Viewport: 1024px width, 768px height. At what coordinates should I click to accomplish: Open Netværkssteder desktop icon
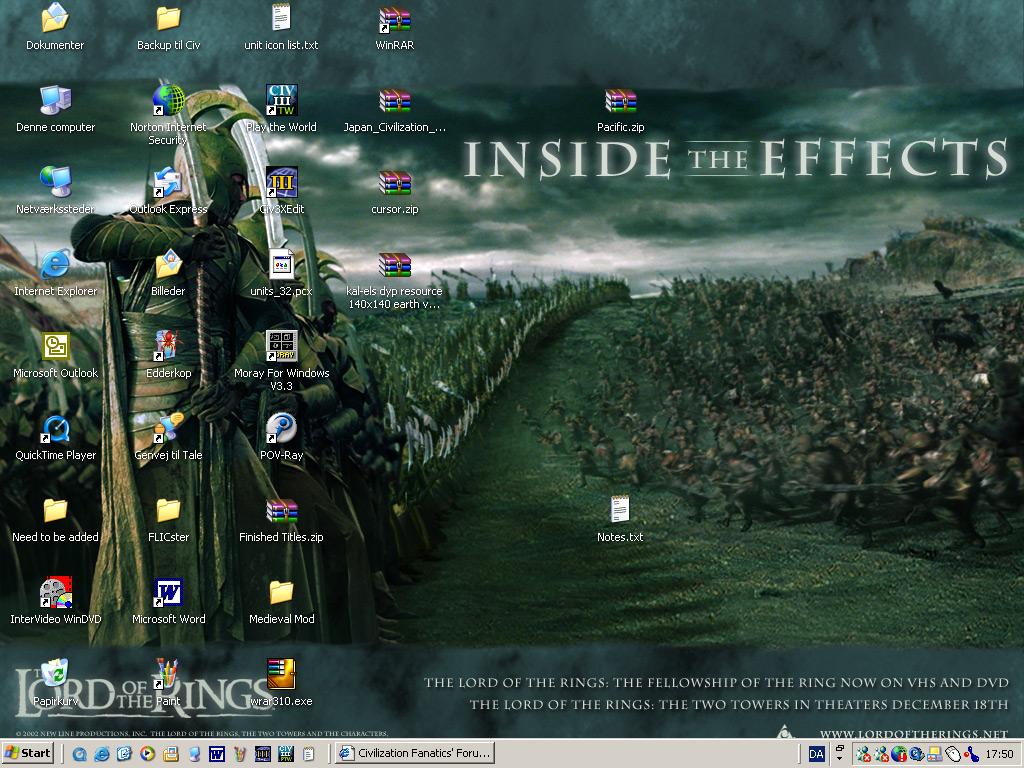[x=55, y=183]
